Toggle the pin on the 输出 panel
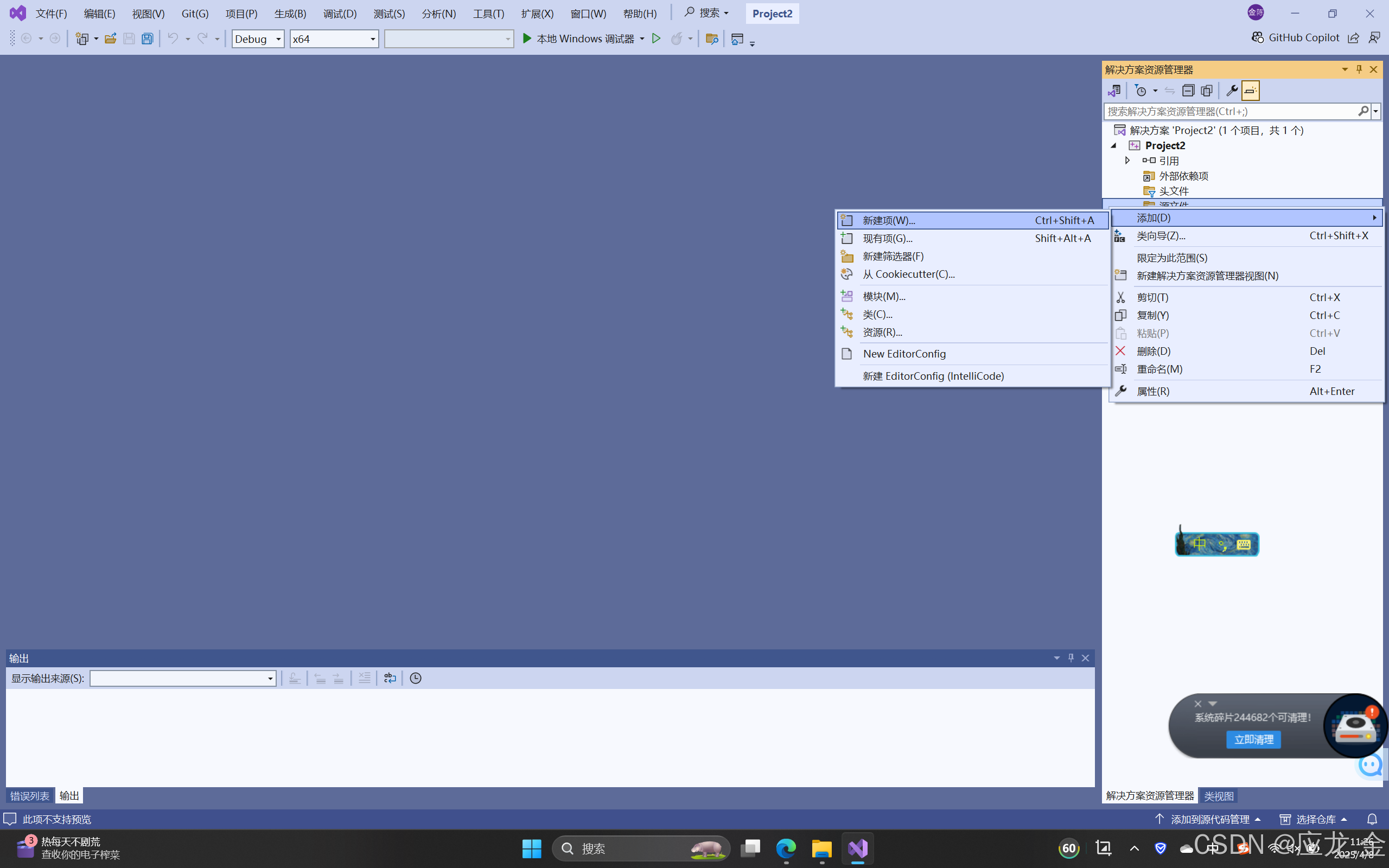1389x868 pixels. (1071, 658)
